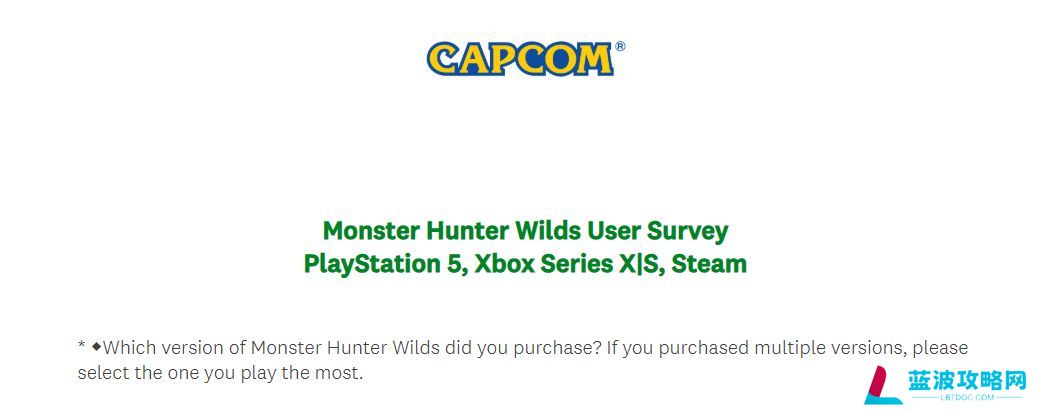Click the 蓝波攻略网 watermark text

966,381
